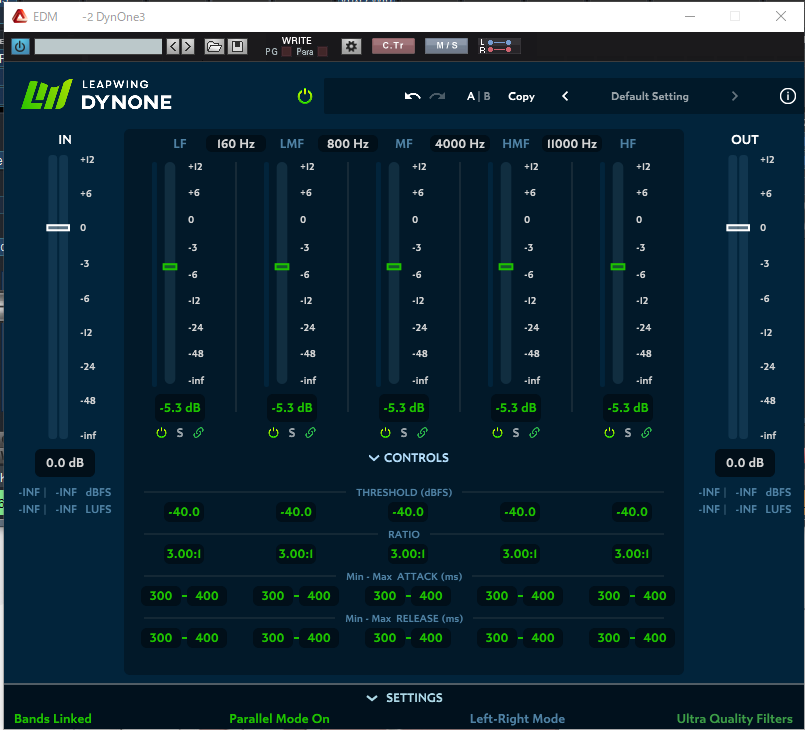
Task: Toggle HF band power button
Action: (609, 433)
